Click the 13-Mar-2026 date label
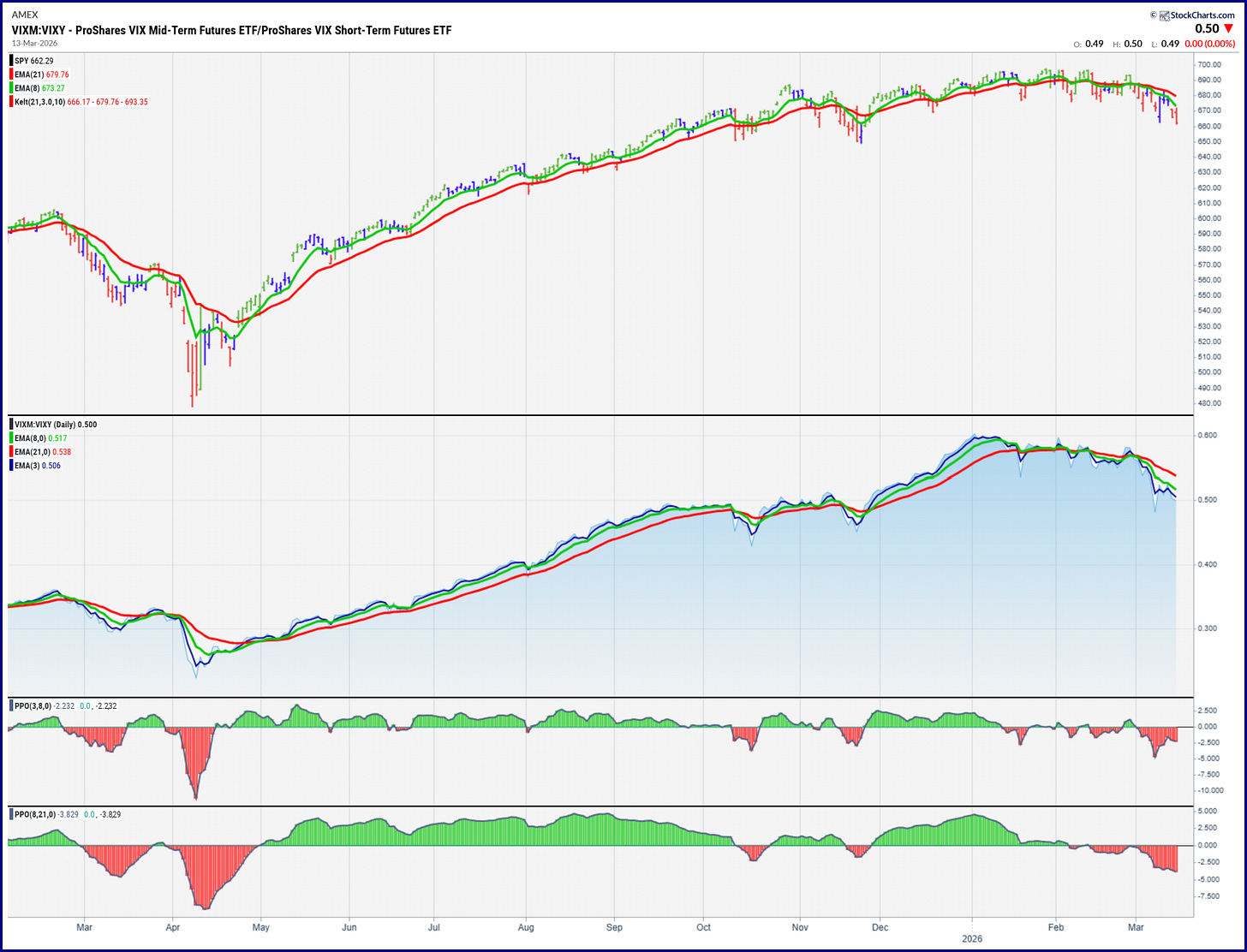 (33, 43)
